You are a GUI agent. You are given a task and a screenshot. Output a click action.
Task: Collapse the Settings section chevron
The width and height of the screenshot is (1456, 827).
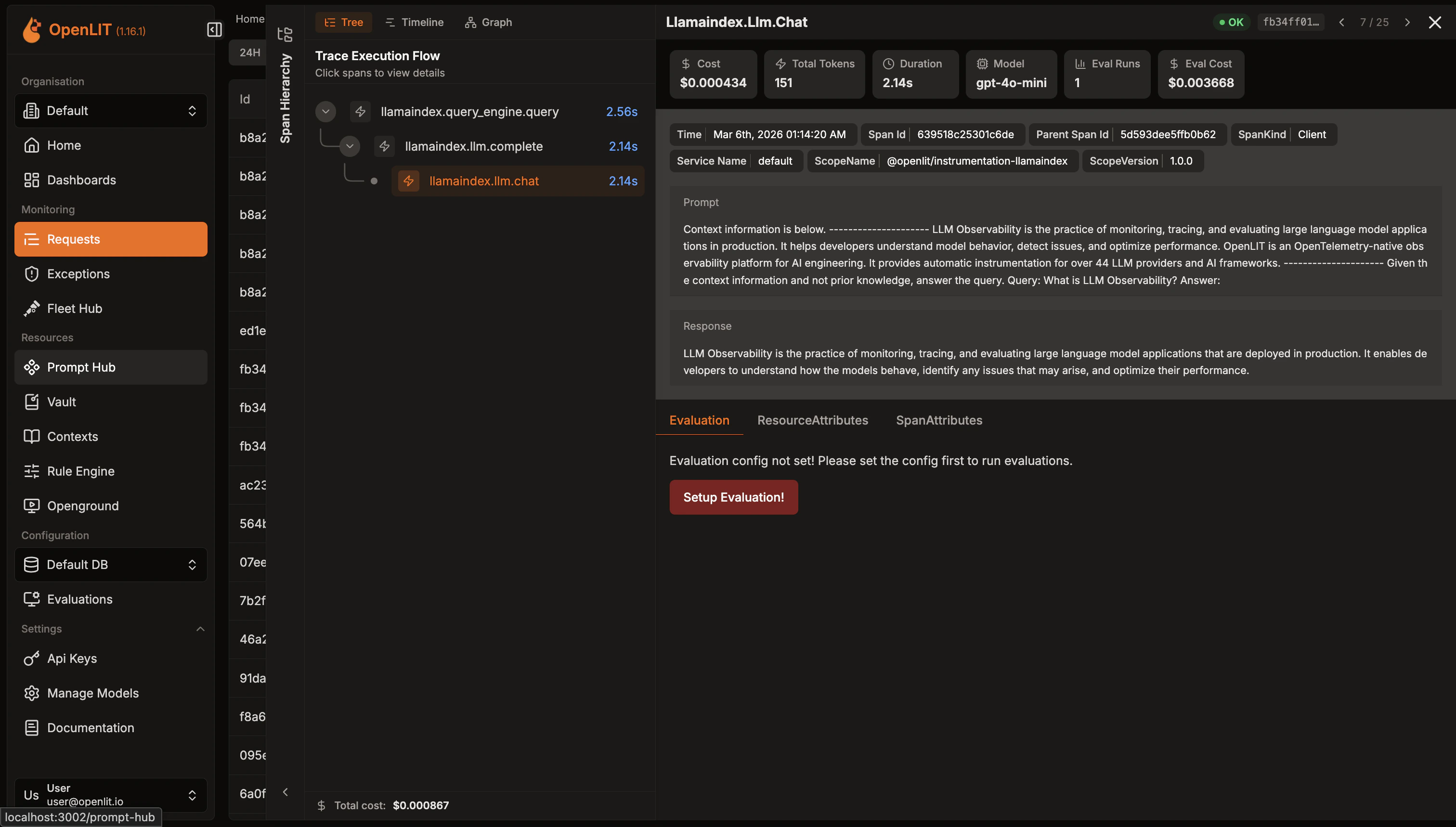tap(200, 629)
